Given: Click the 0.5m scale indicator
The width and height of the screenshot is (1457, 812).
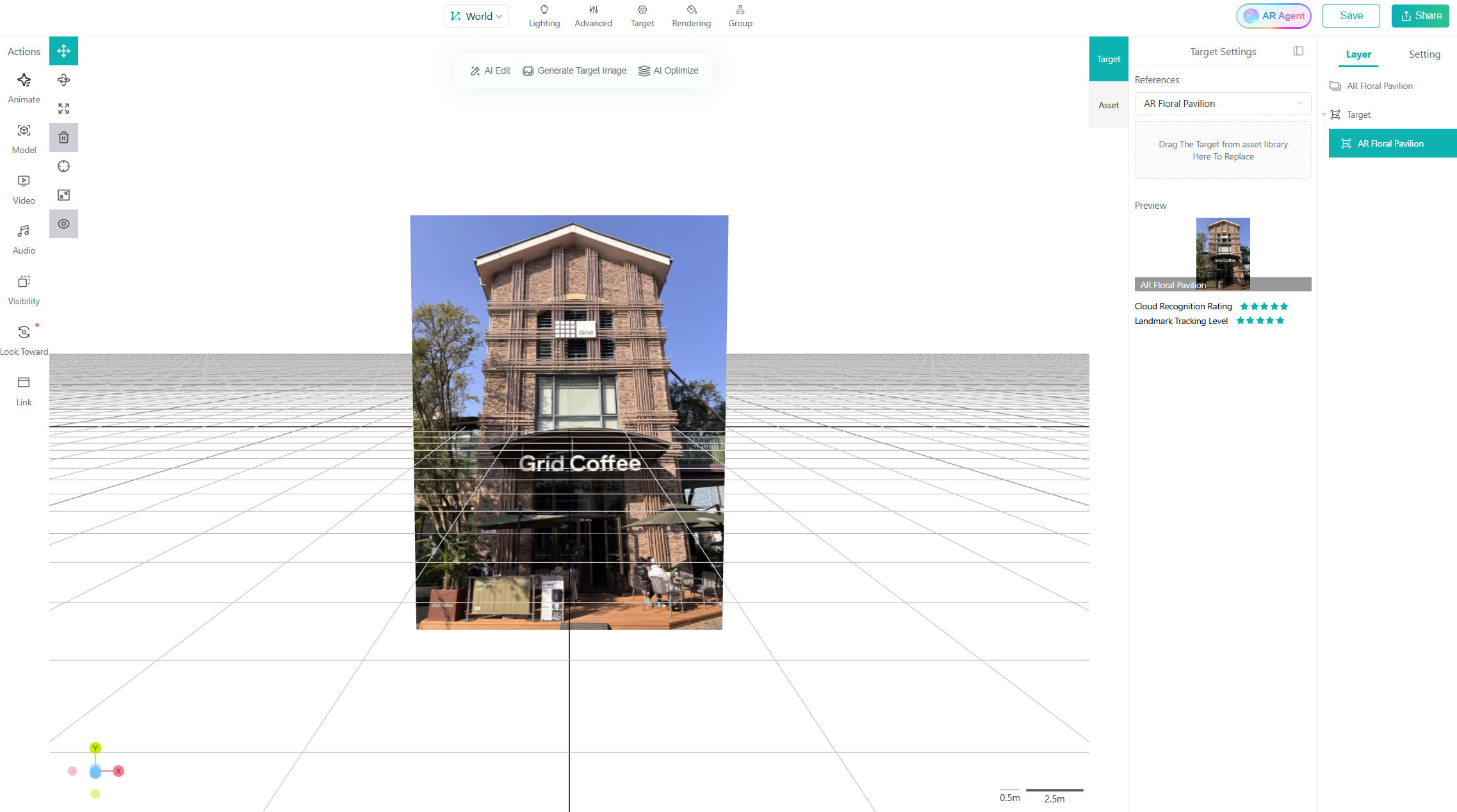Looking at the screenshot, I should coord(1010,795).
